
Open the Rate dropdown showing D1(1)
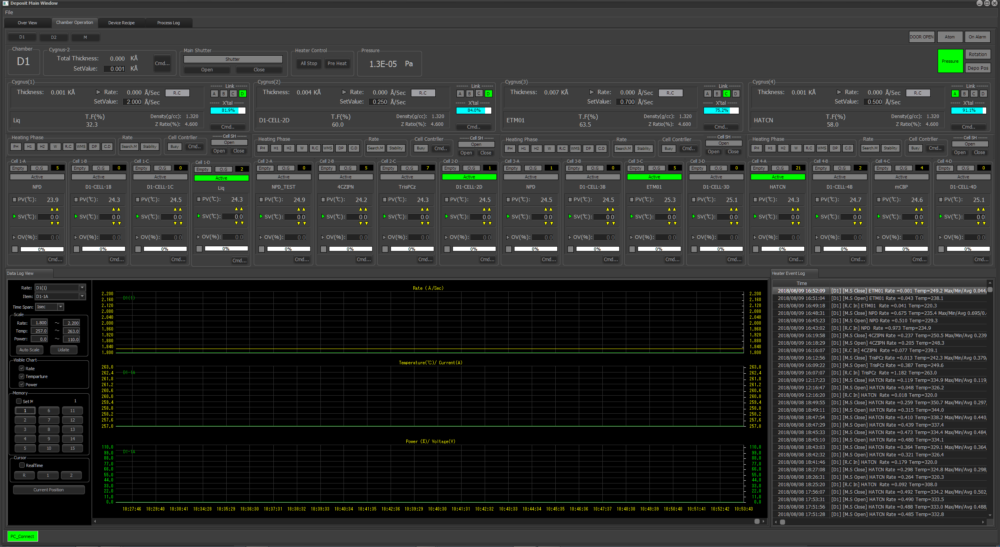point(60,288)
